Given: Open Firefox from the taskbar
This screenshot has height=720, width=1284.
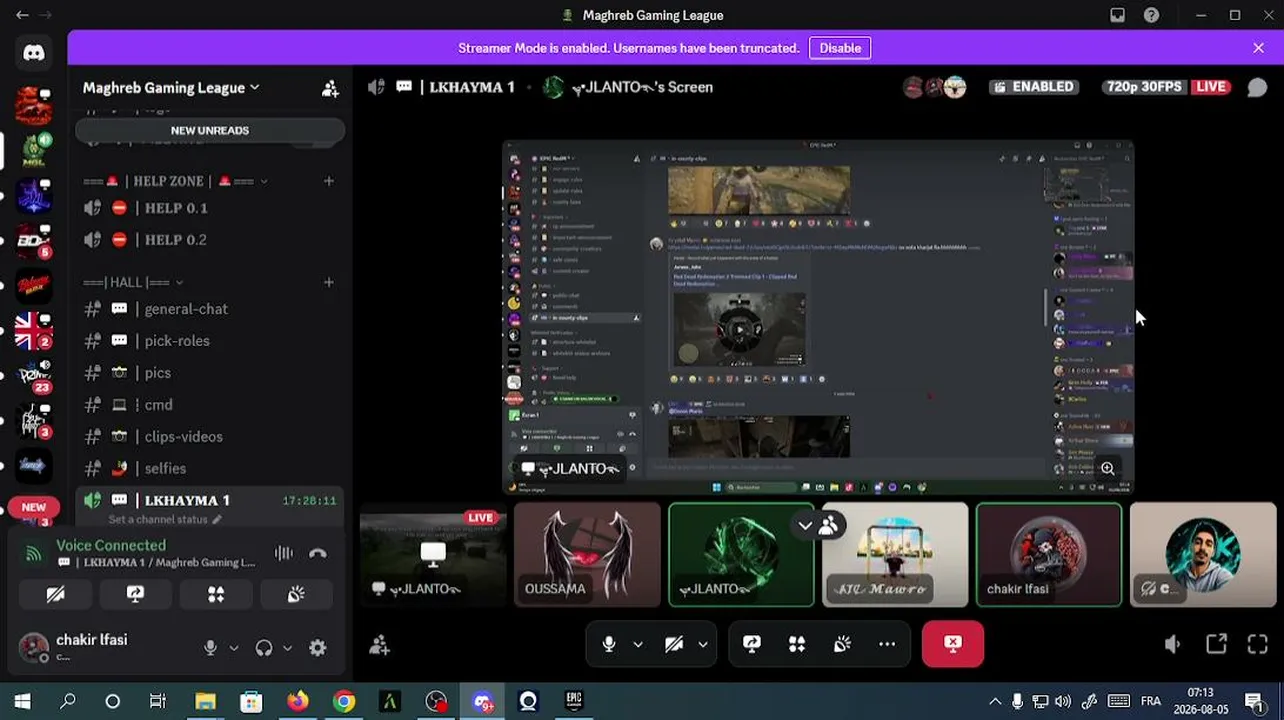Looking at the screenshot, I should pos(298,701).
